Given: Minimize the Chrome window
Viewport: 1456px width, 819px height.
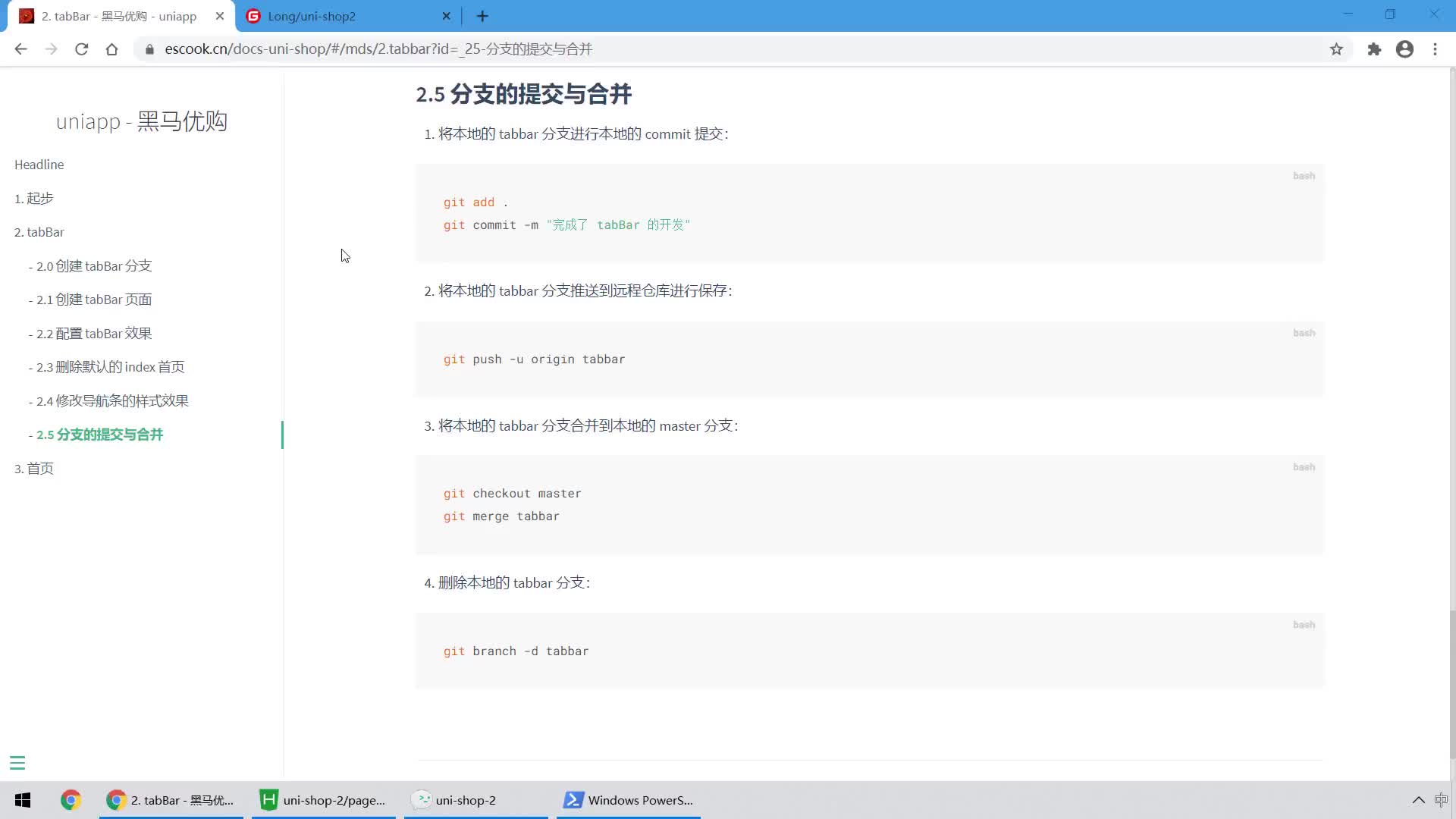Looking at the screenshot, I should [1348, 14].
